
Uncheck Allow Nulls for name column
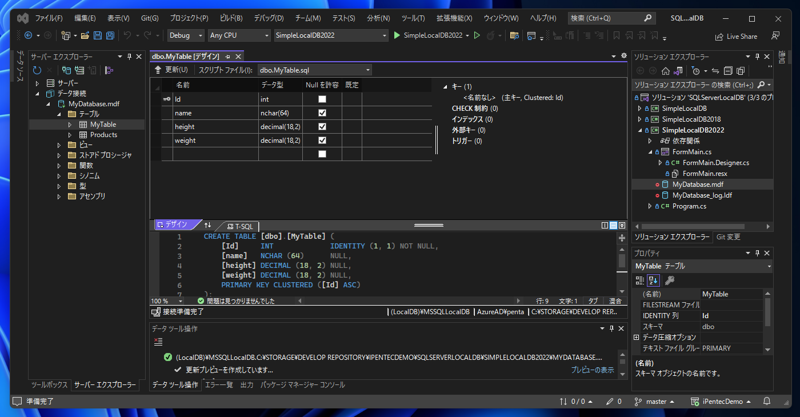coord(322,113)
